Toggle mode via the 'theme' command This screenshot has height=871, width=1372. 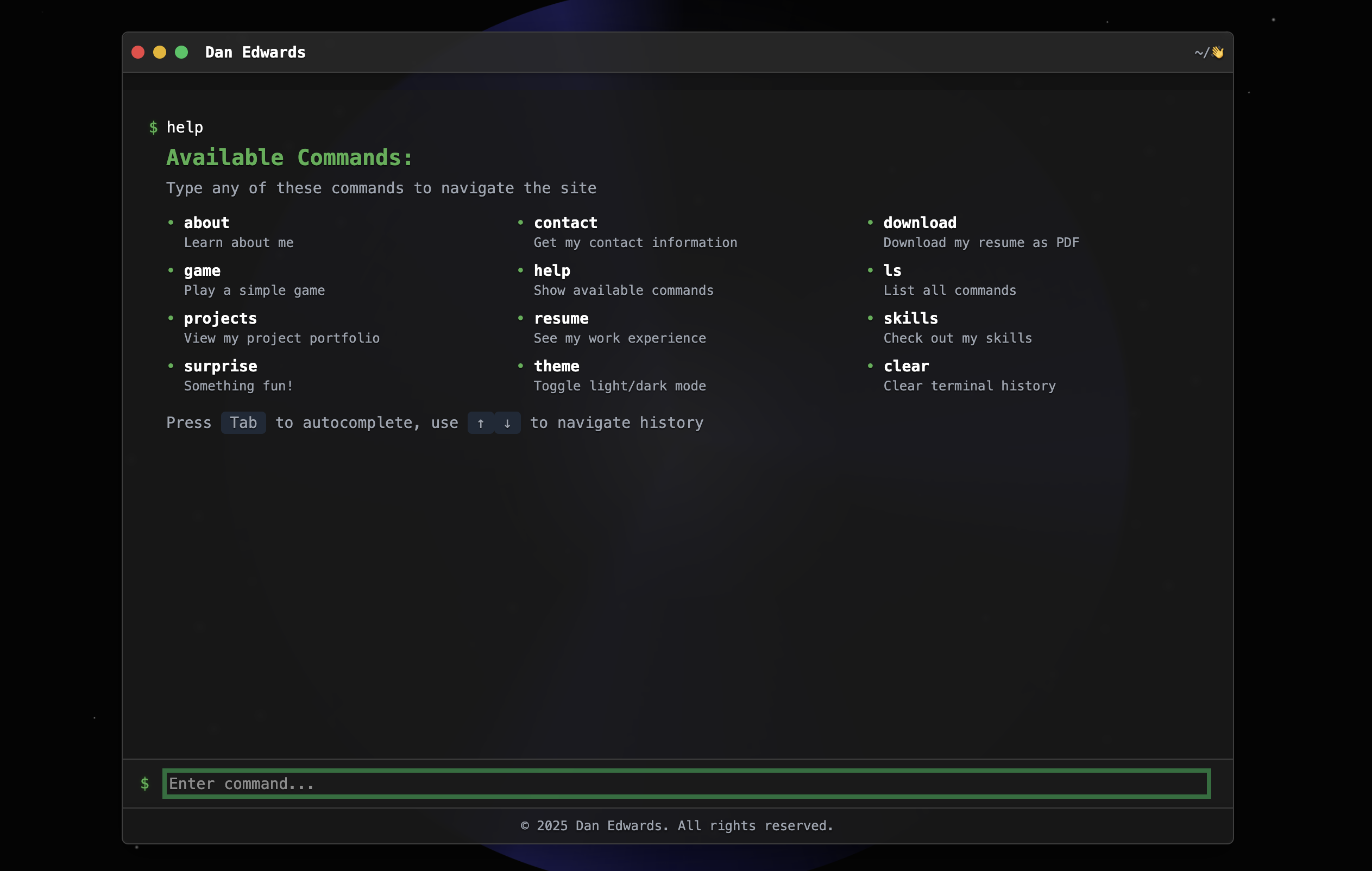(x=556, y=367)
